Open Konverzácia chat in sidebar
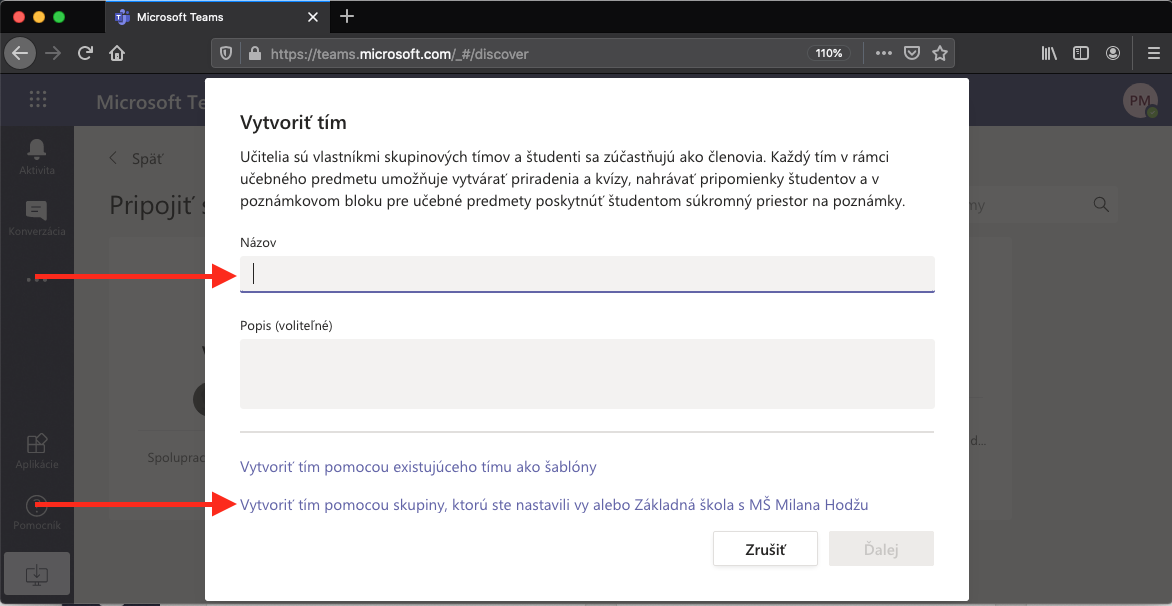The width and height of the screenshot is (1172, 606). pos(37,212)
